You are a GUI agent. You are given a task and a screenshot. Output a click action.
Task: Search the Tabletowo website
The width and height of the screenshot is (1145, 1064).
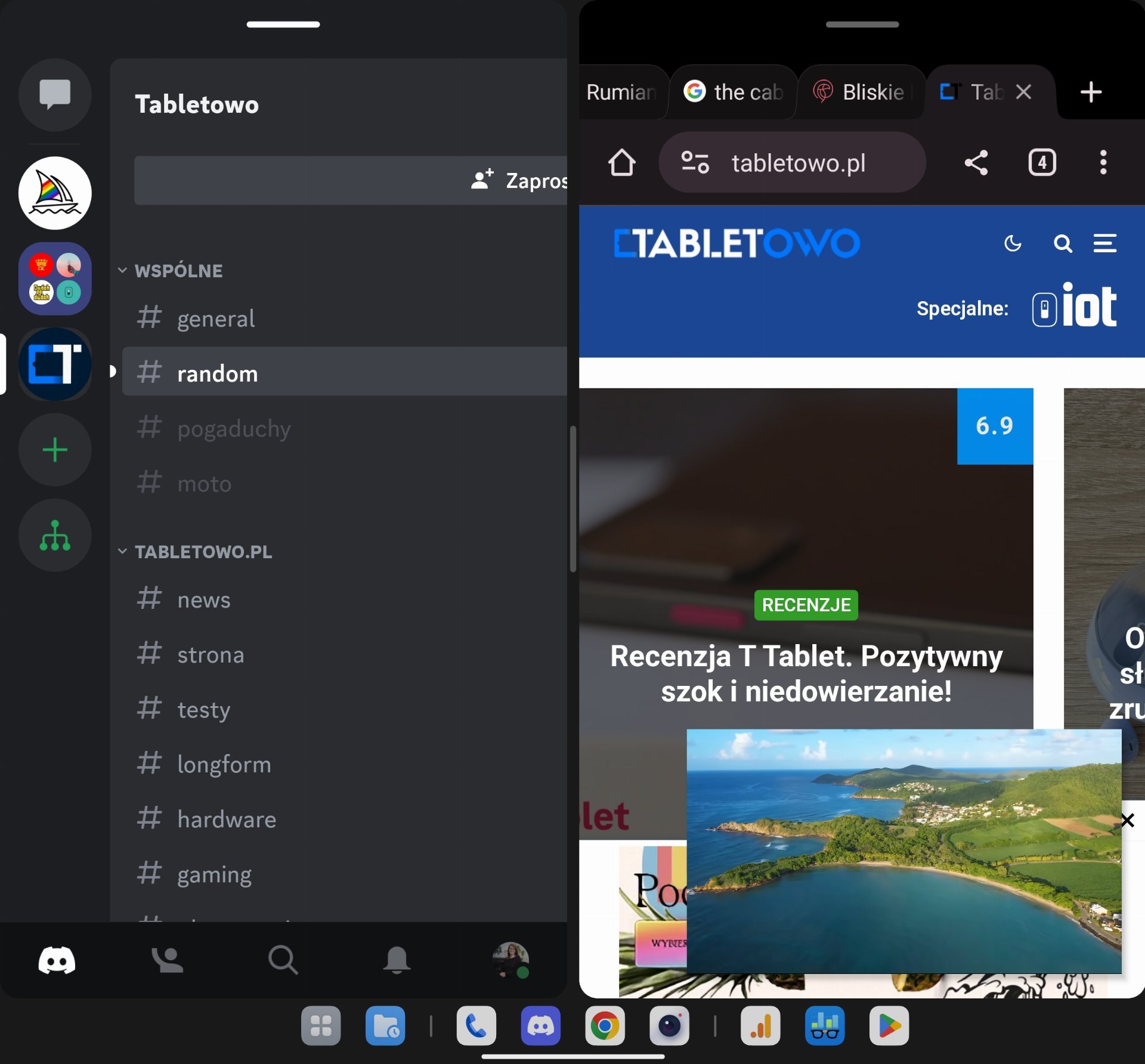(x=1063, y=243)
